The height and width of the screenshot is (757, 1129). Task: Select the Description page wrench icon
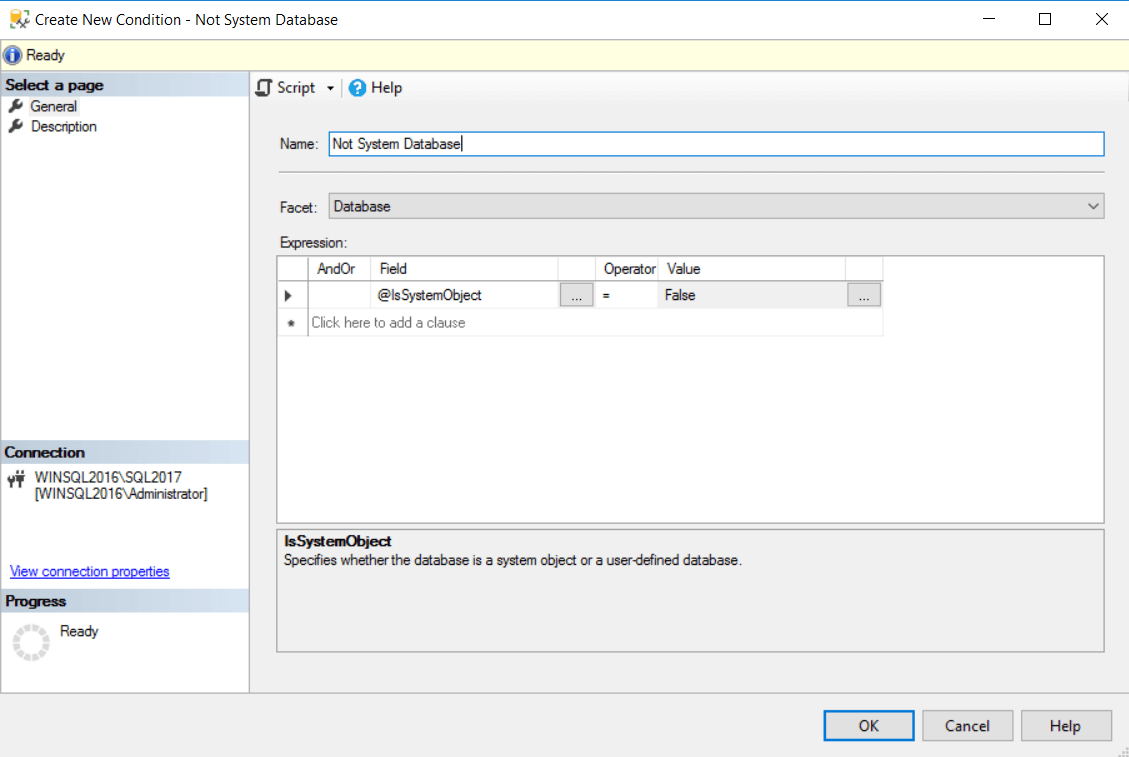coord(16,126)
